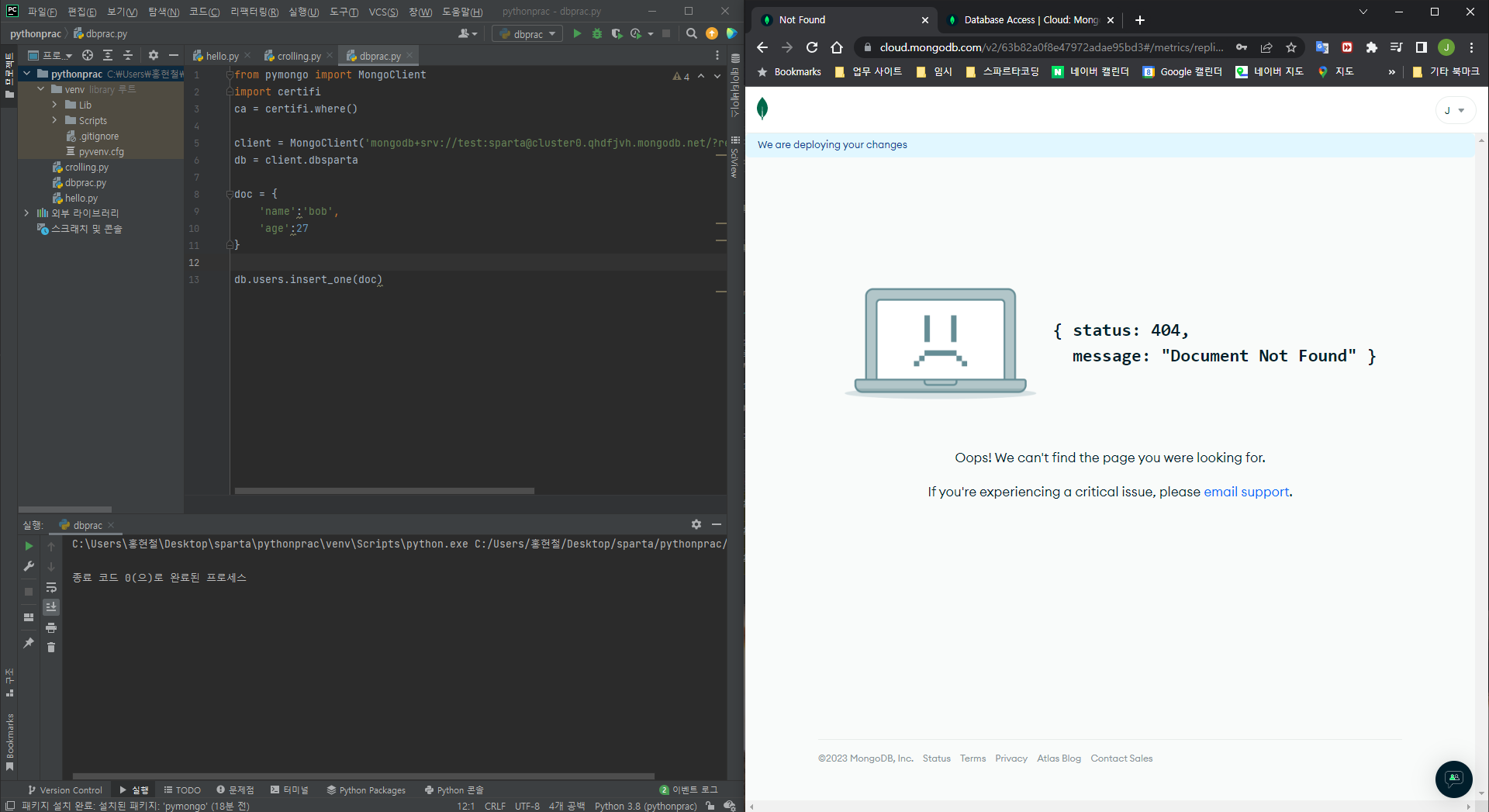This screenshot has width=1489, height=812.
Task: Open the Atlas Blog footer link
Action: point(1059,758)
